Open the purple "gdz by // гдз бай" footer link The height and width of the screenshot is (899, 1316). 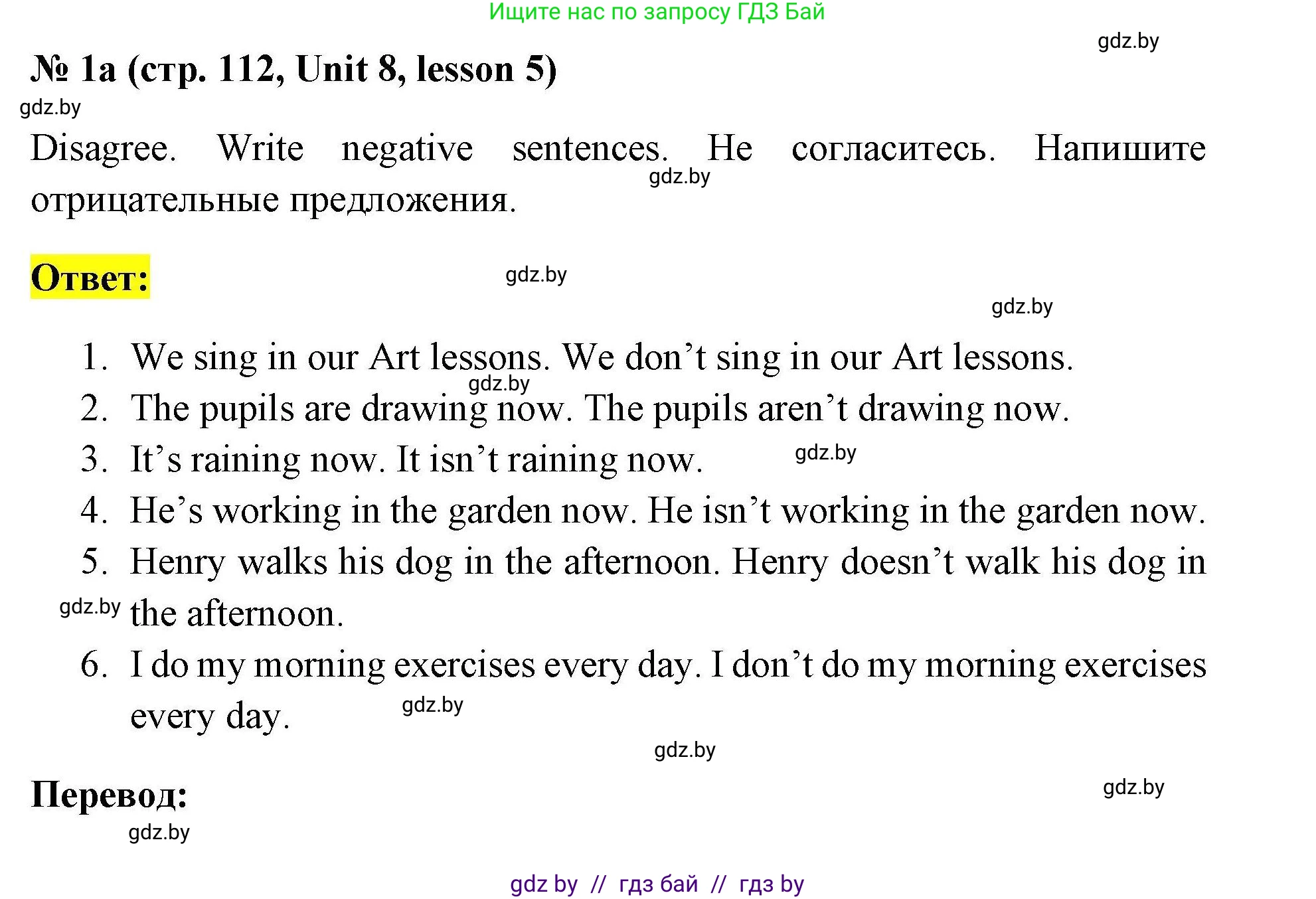click(657, 884)
